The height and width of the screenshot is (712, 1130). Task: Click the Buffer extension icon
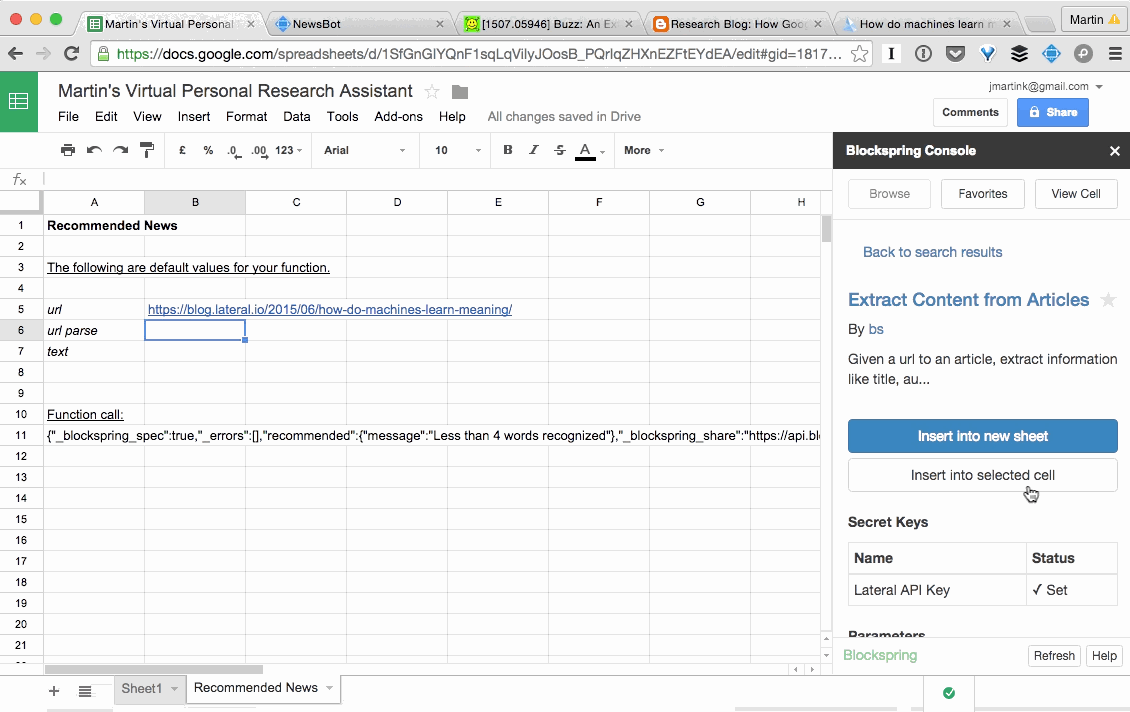(1019, 53)
